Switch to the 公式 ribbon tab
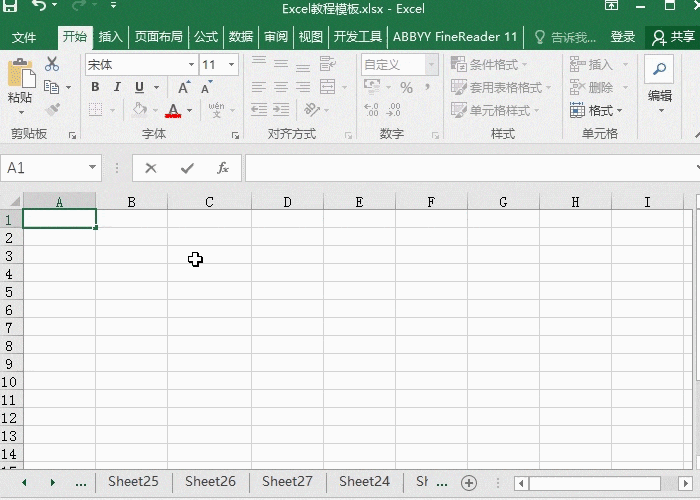This screenshot has width=700, height=500. pos(206,37)
